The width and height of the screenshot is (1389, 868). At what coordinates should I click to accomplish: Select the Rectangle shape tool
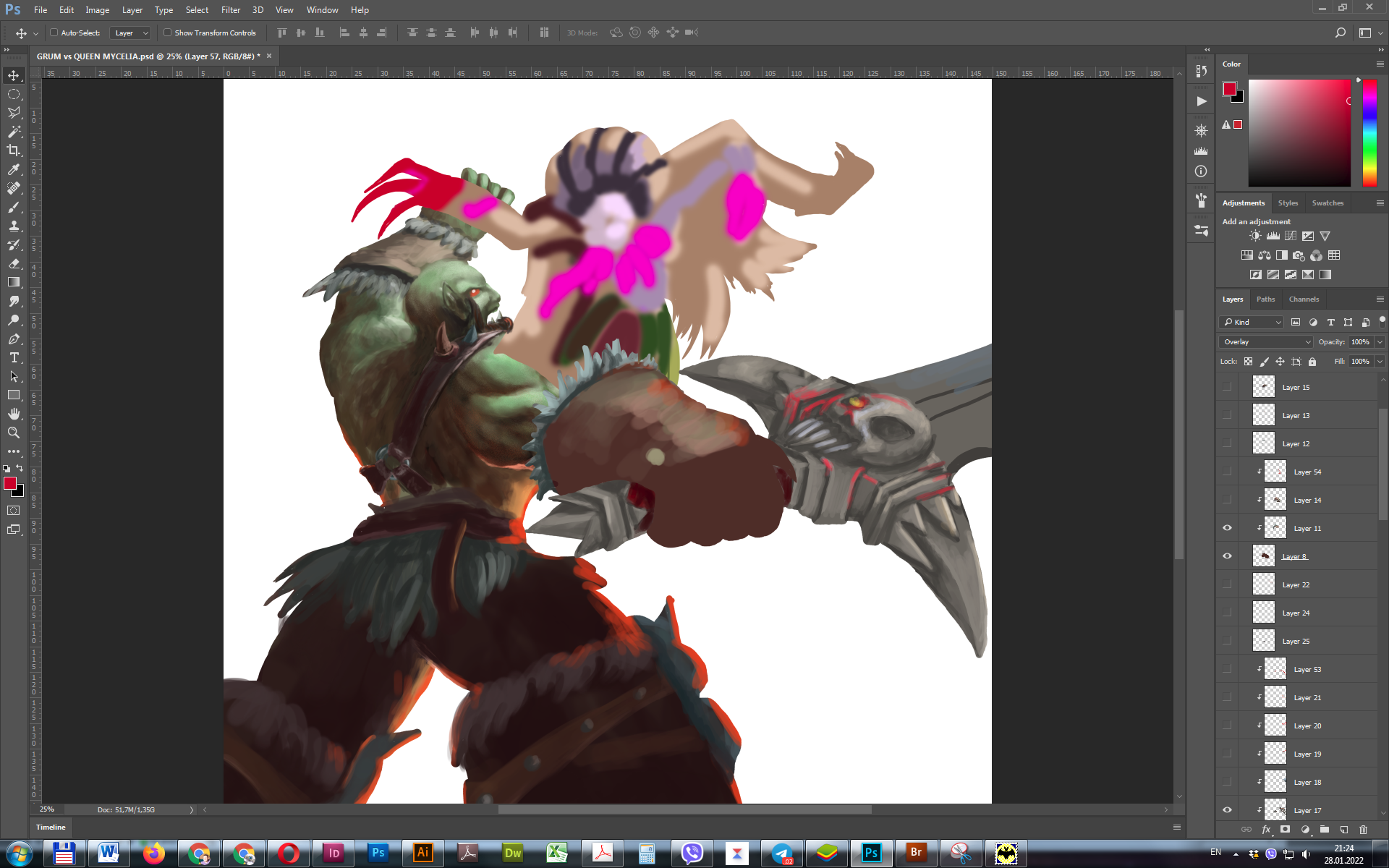(x=14, y=395)
